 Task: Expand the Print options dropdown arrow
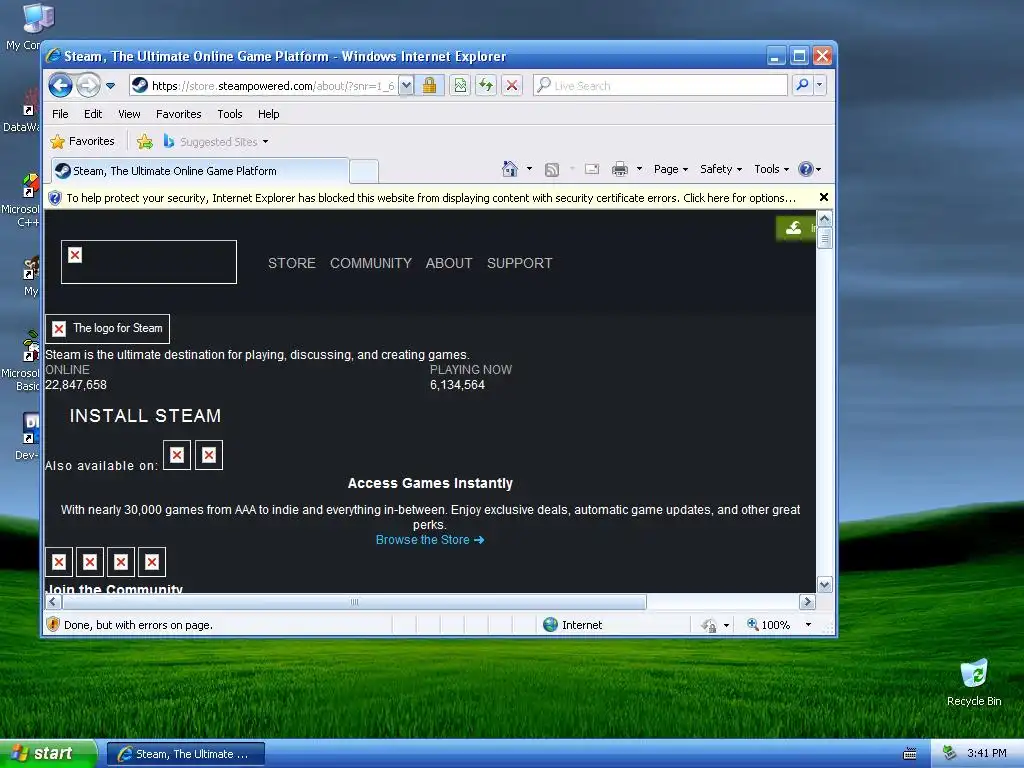tap(639, 169)
